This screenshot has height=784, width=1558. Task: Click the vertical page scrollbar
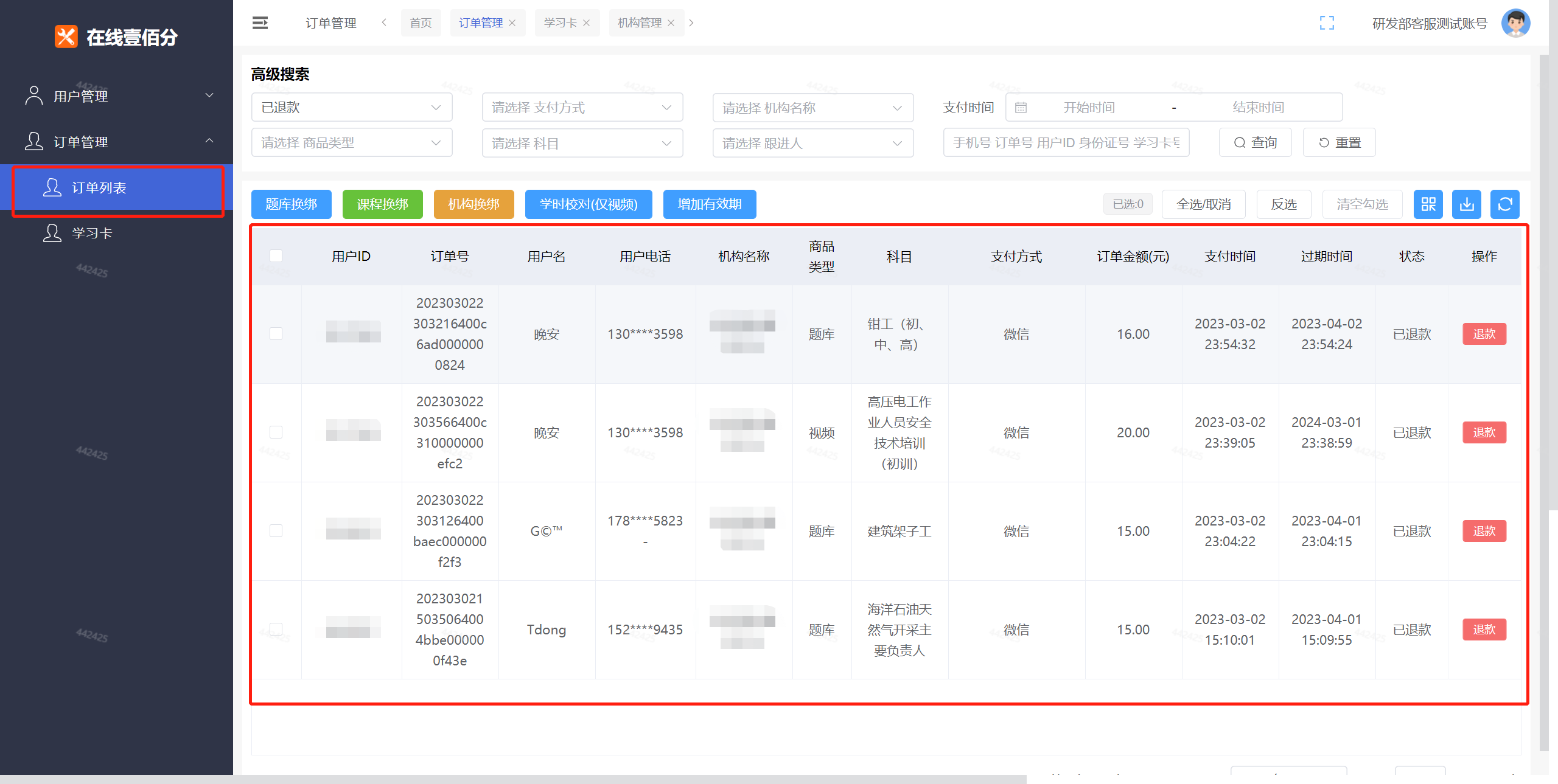(x=1553, y=255)
